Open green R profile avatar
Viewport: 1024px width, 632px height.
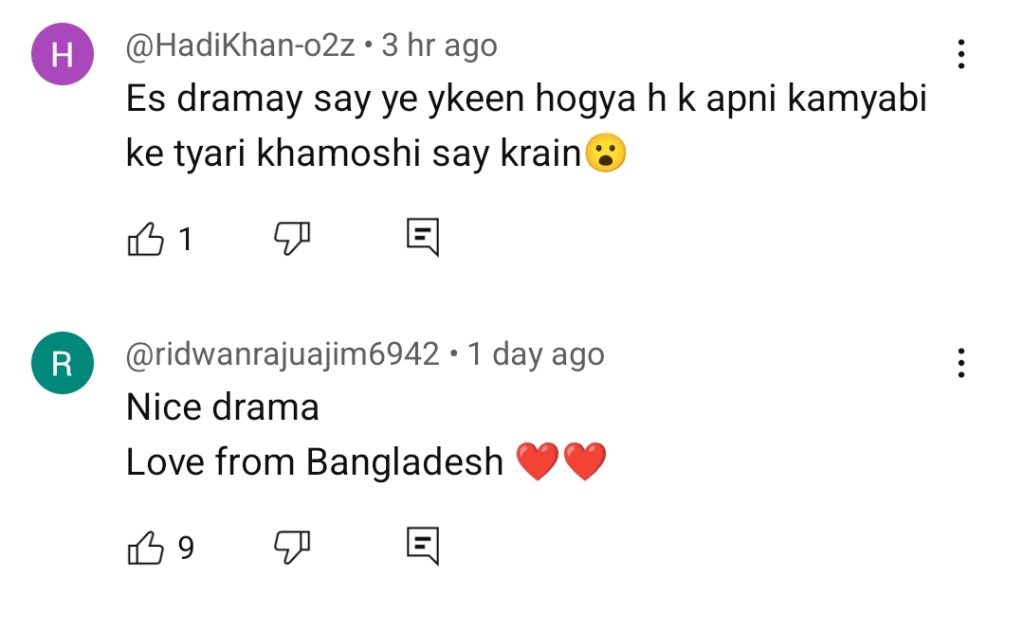pyautogui.click(x=62, y=364)
